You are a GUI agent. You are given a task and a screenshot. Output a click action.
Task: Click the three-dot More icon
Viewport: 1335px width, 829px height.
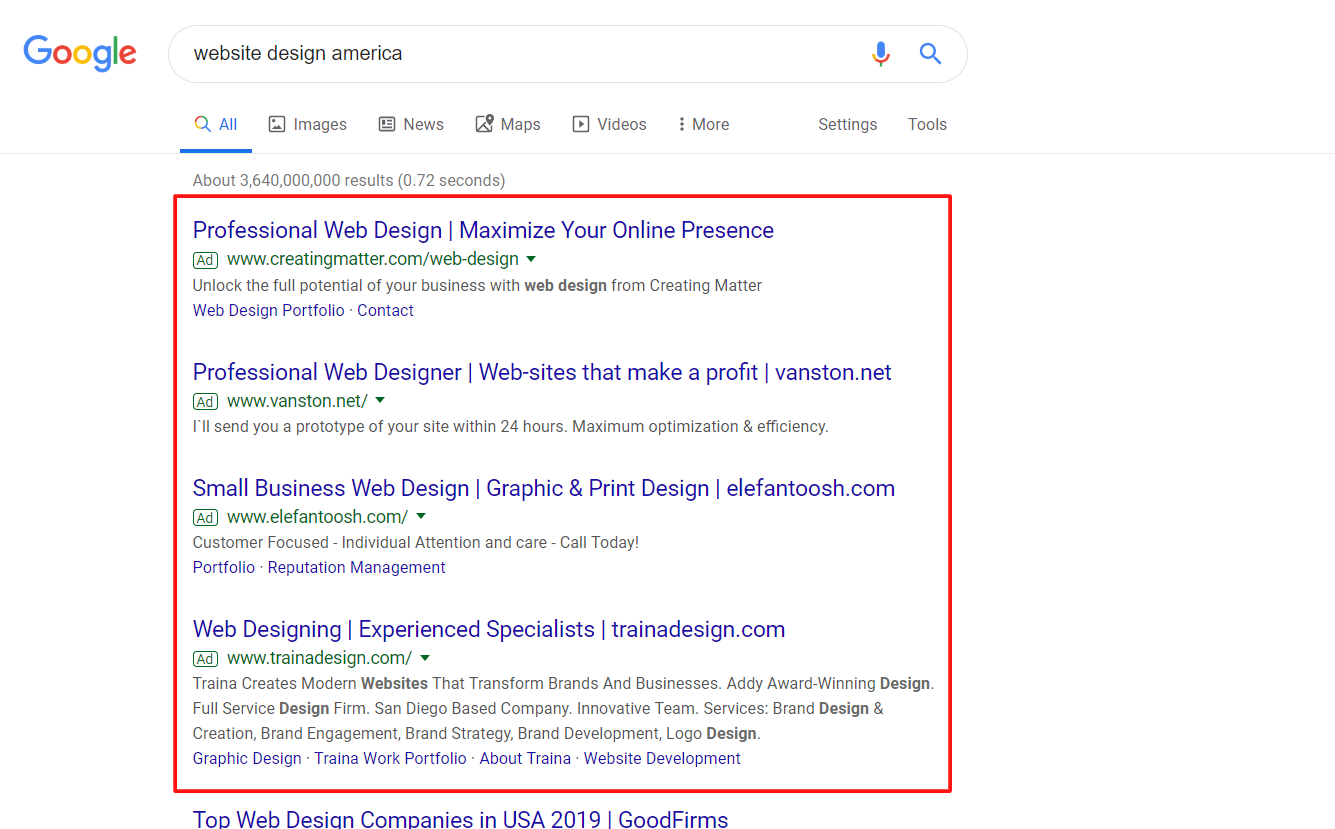(x=681, y=124)
